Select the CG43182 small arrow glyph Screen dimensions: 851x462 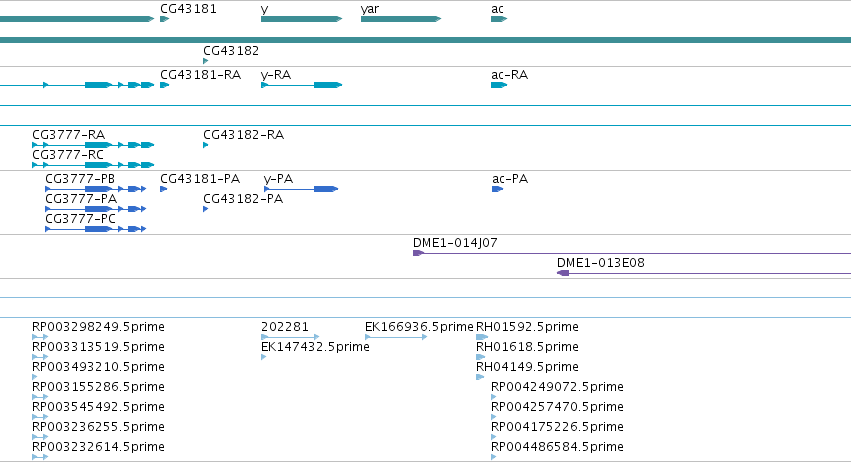[206, 61]
